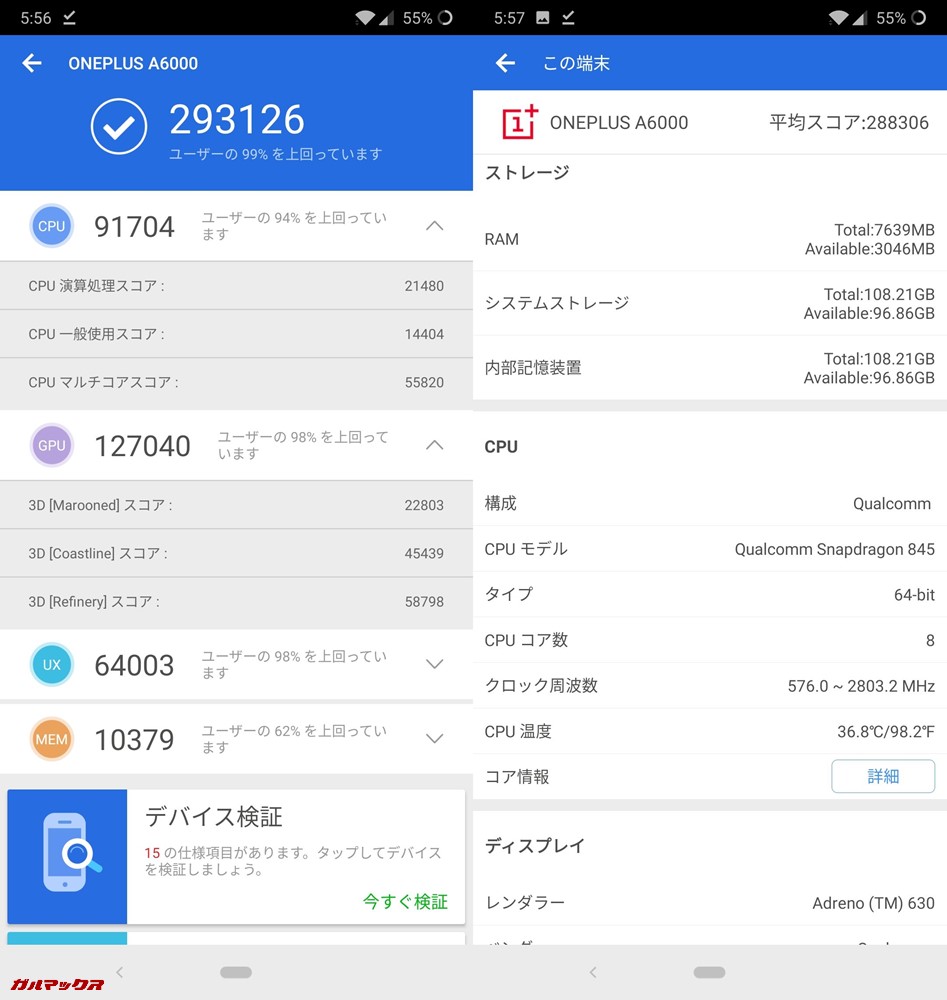
Task: Tap the UX score badge icon
Action: click(51, 664)
